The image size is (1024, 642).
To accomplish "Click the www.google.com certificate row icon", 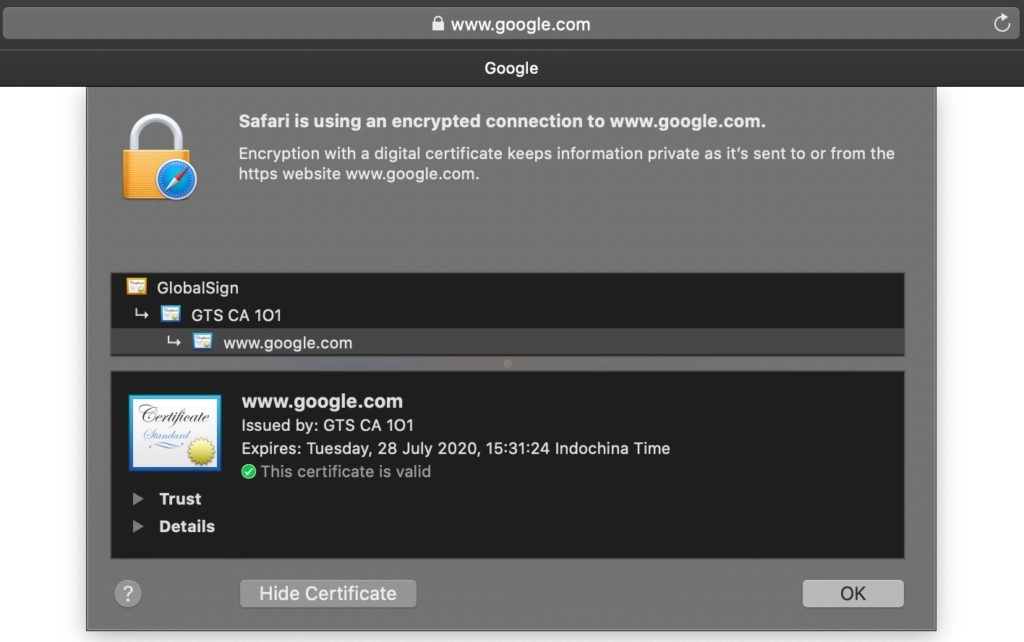I will coord(202,342).
